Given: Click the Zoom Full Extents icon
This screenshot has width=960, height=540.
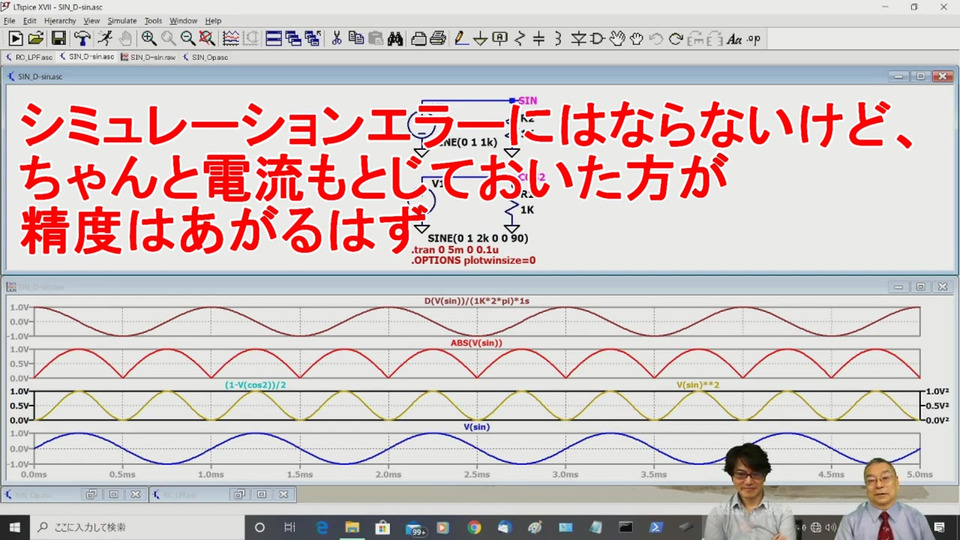Looking at the screenshot, I should click(x=208, y=39).
